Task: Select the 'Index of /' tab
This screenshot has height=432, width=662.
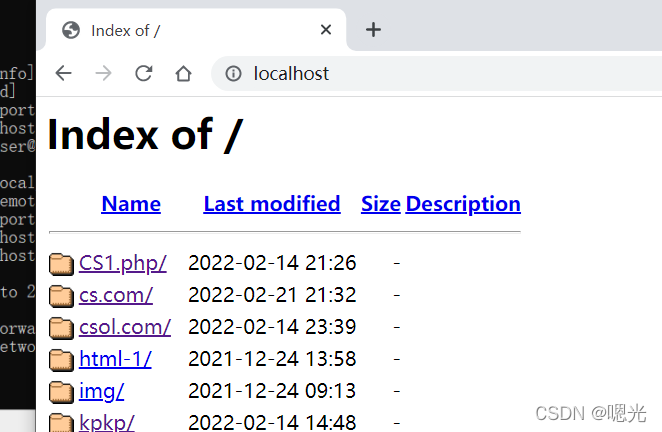Action: pyautogui.click(x=196, y=30)
